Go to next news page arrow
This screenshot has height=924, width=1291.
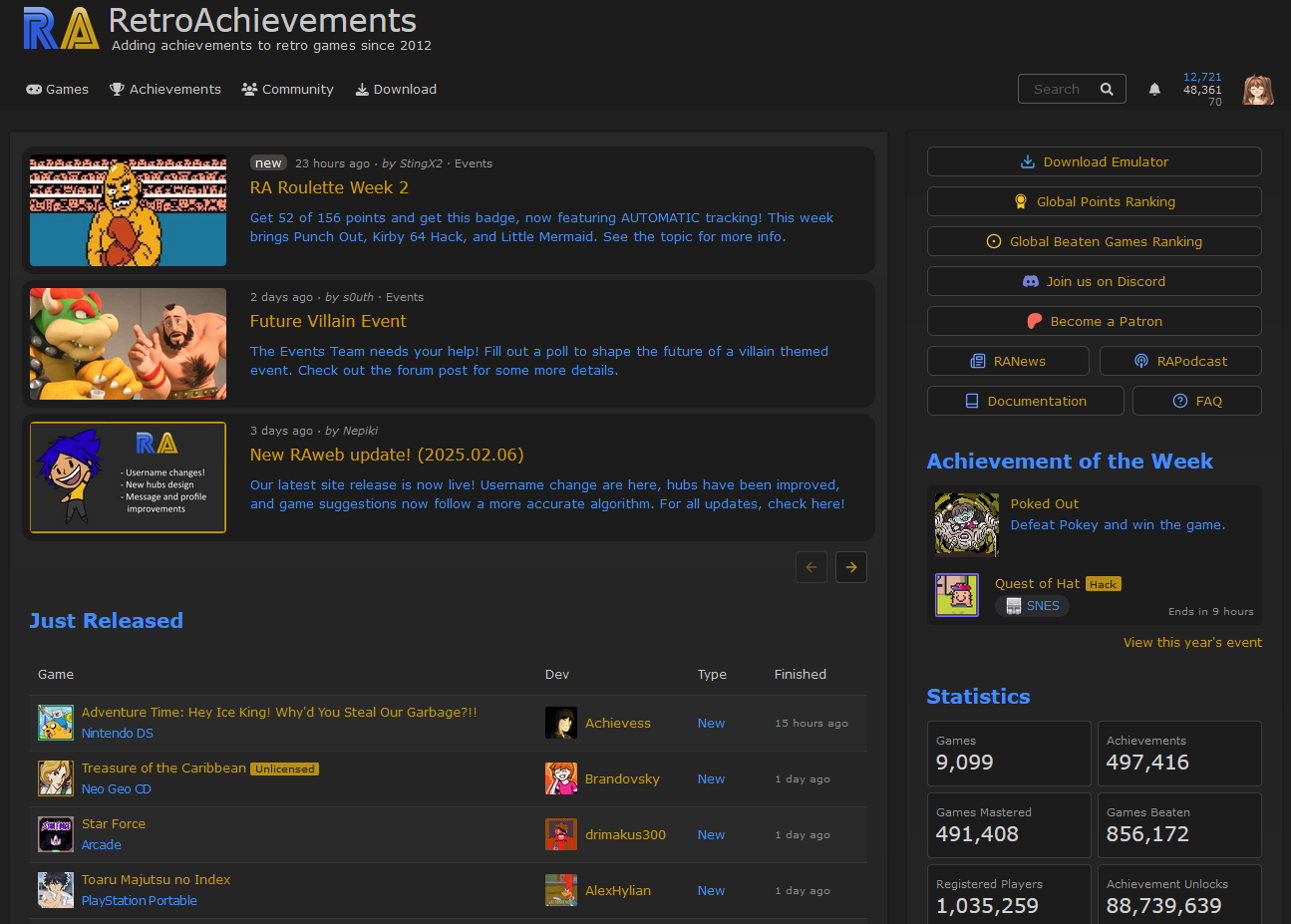[850, 567]
